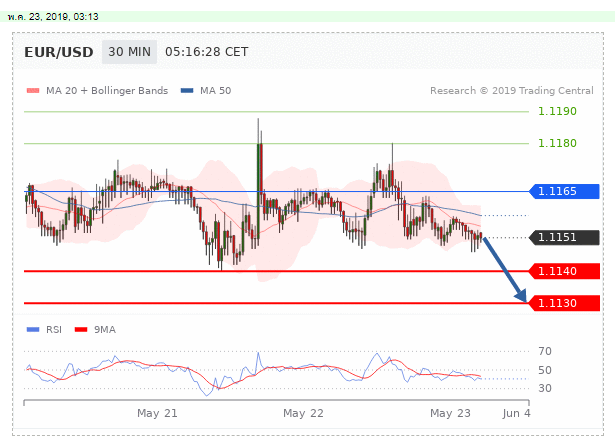The width and height of the screenshot is (615, 446).
Task: Click the RSI 50 axis label
Action: click(545, 370)
